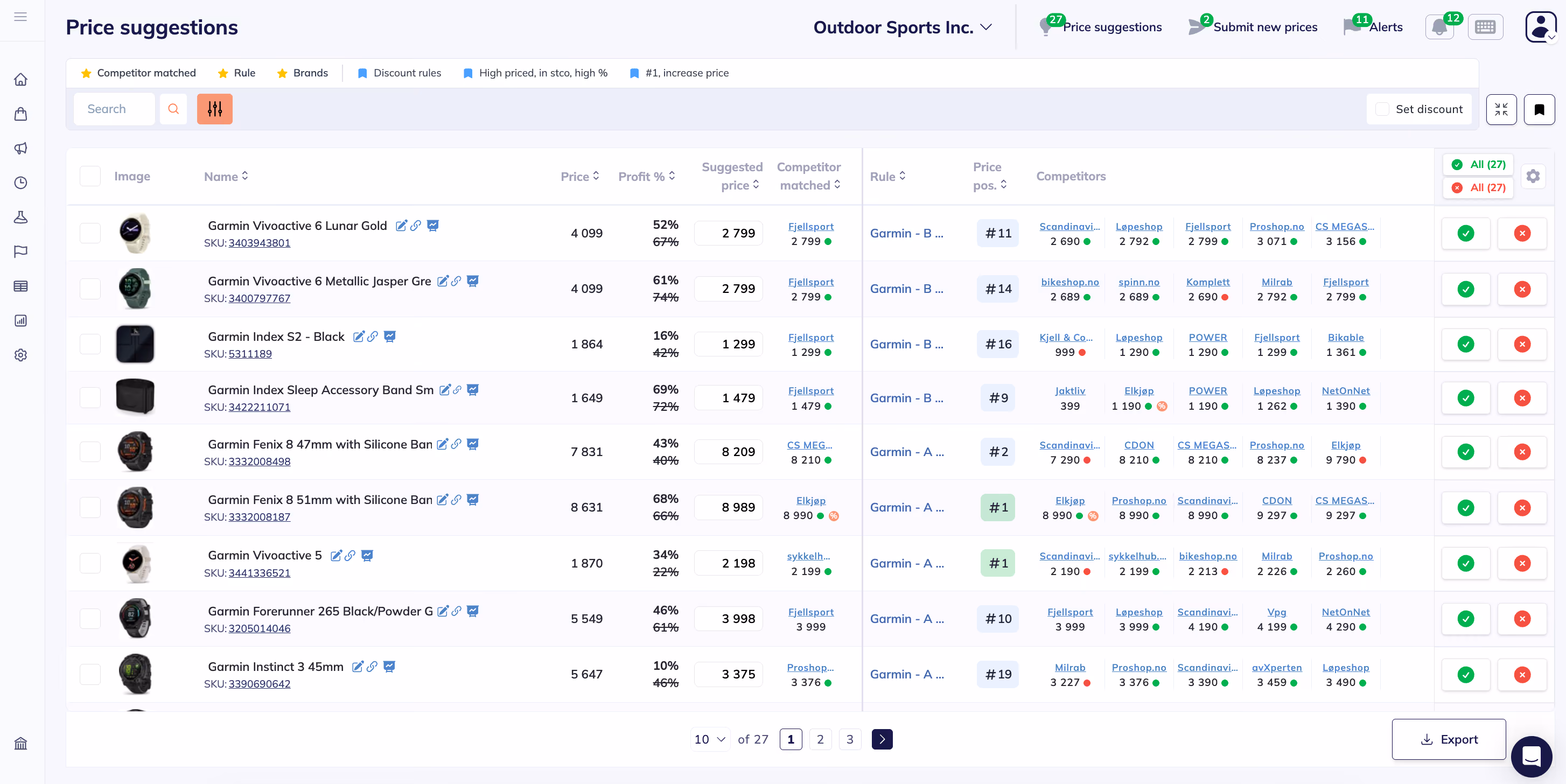The height and width of the screenshot is (784, 1566).
Task: Accept suggestion for Garmin Vivoactive 6 Lunar Gold
Action: pos(1466,233)
